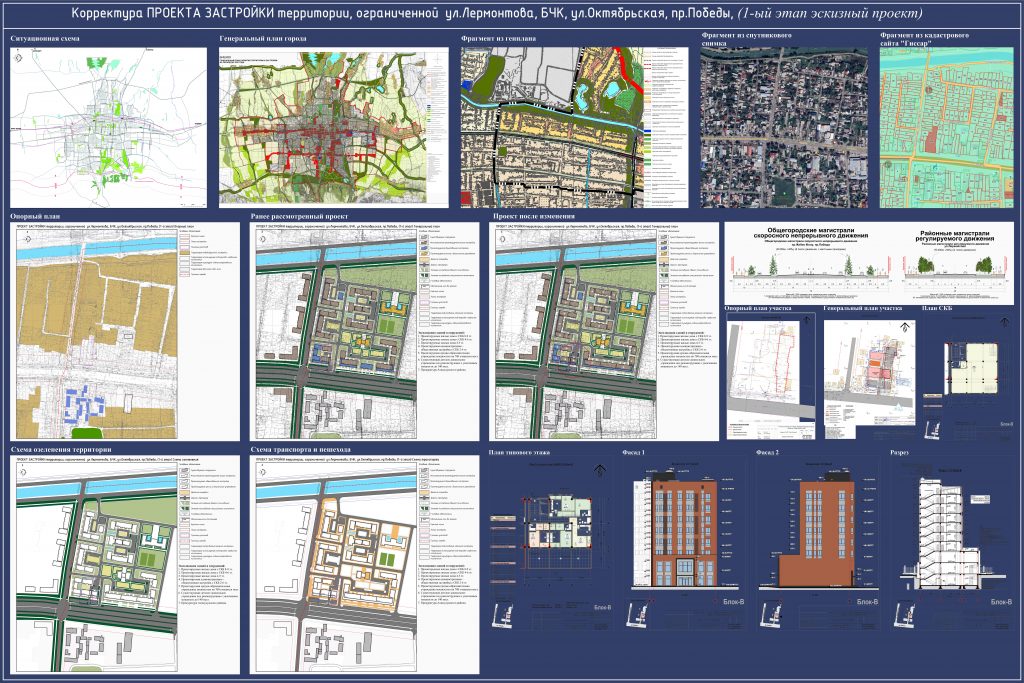Image resolution: width=1024 pixels, height=683 pixels.
Task: Select the 'План СКБ' heading
Action: tap(938, 308)
